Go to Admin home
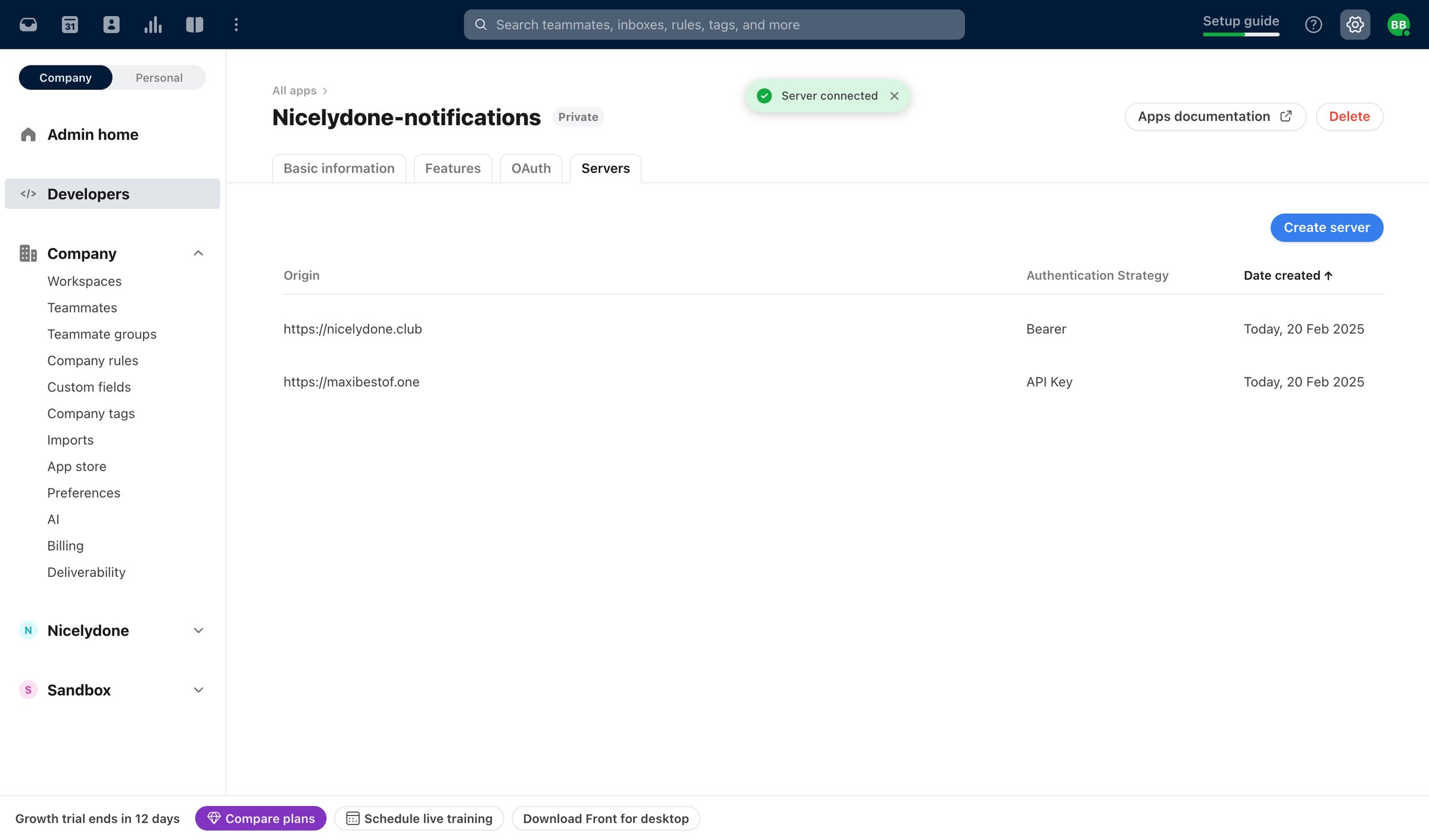This screenshot has width=1429, height=840. tap(93, 135)
